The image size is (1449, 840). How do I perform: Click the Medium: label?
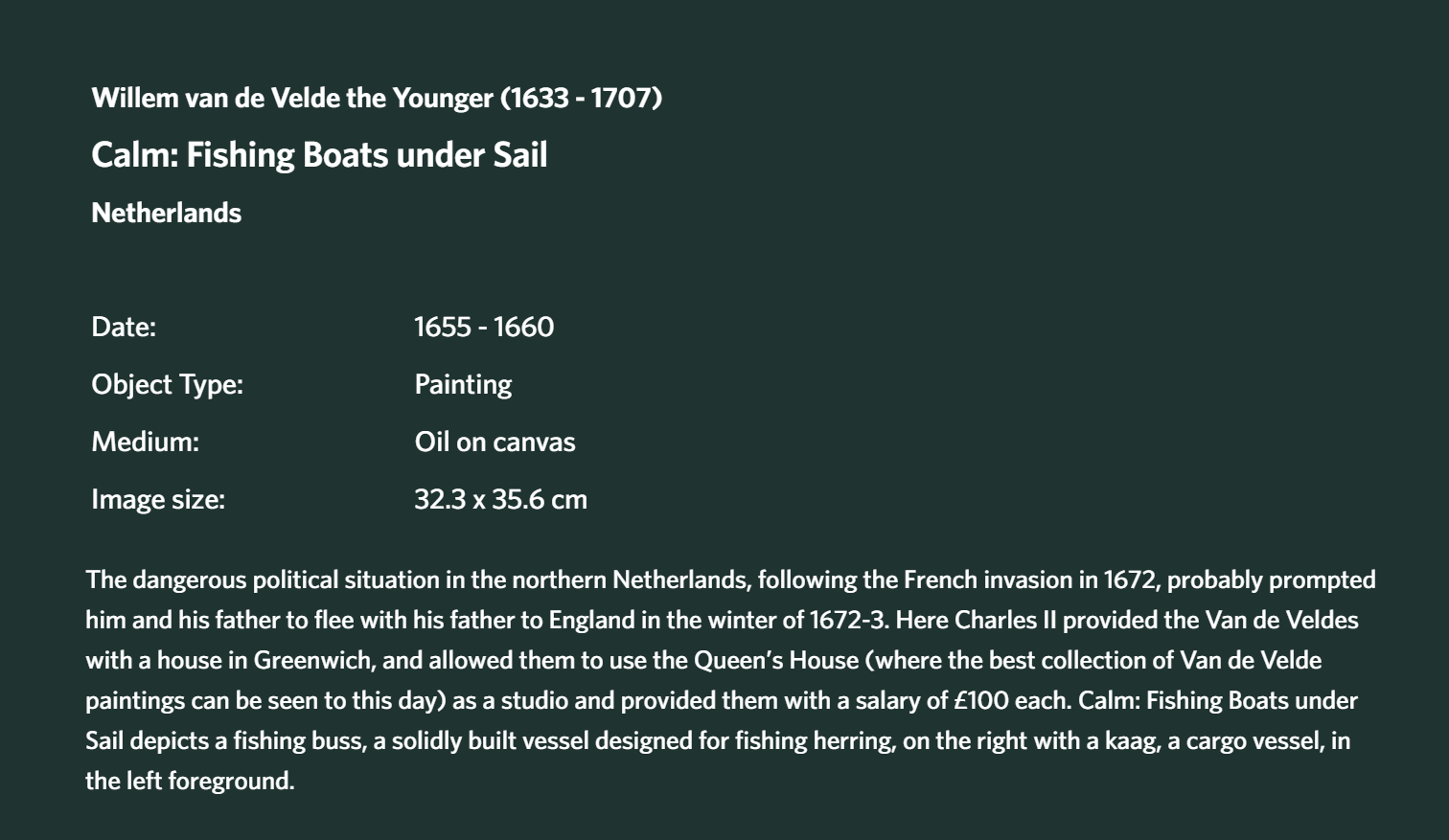click(x=145, y=442)
